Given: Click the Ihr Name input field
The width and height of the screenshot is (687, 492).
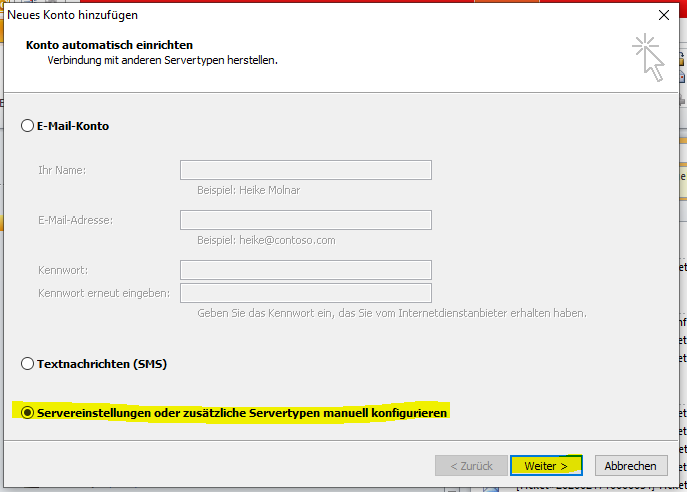Looking at the screenshot, I should [306, 170].
